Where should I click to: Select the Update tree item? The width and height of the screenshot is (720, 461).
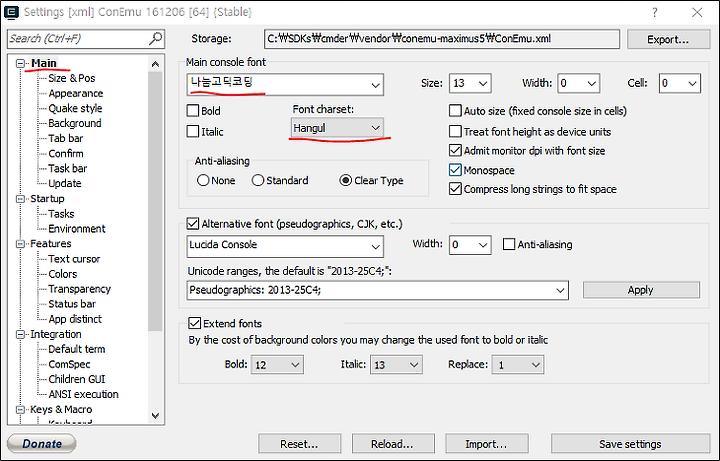pos(65,183)
